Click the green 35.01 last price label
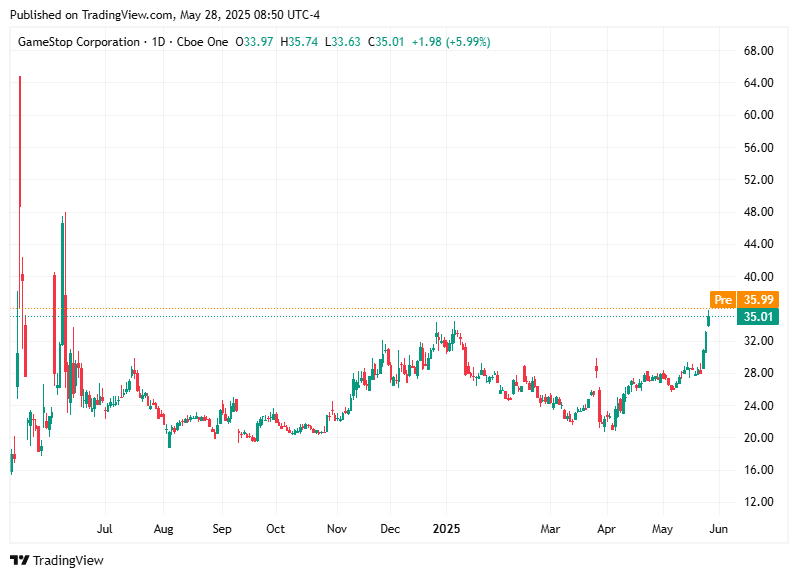The image size is (798, 578). tap(758, 316)
